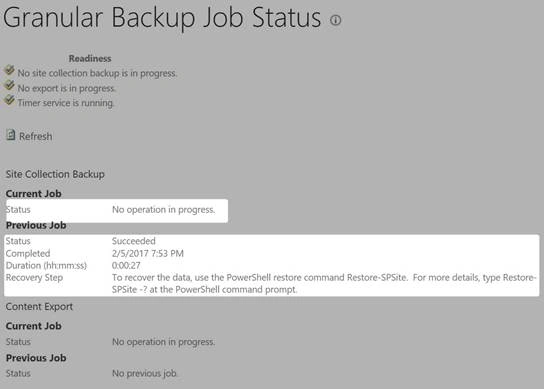
Task: Click 'No export is in progress' text
Action: 66,88
